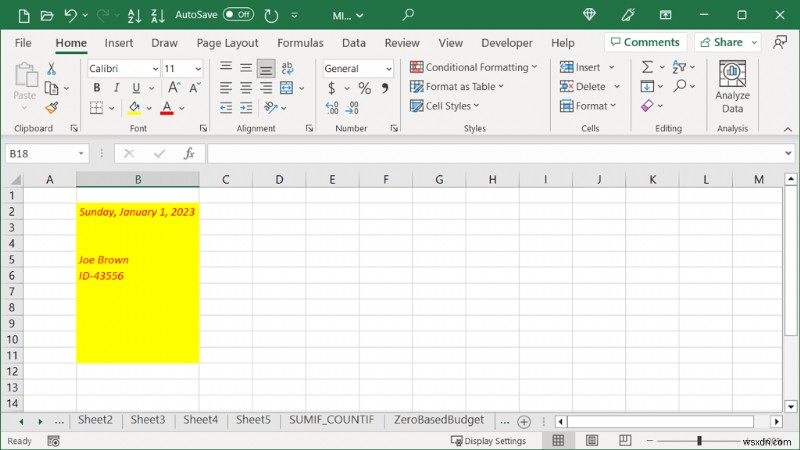Click Merge and Center icon
This screenshot has width=800, height=450.
click(287, 88)
